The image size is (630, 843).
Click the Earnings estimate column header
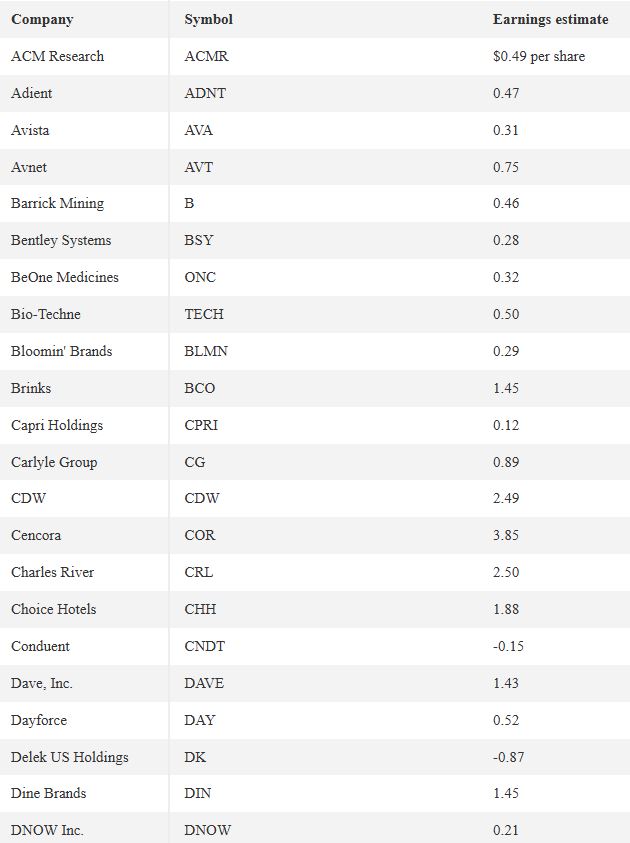(x=550, y=19)
